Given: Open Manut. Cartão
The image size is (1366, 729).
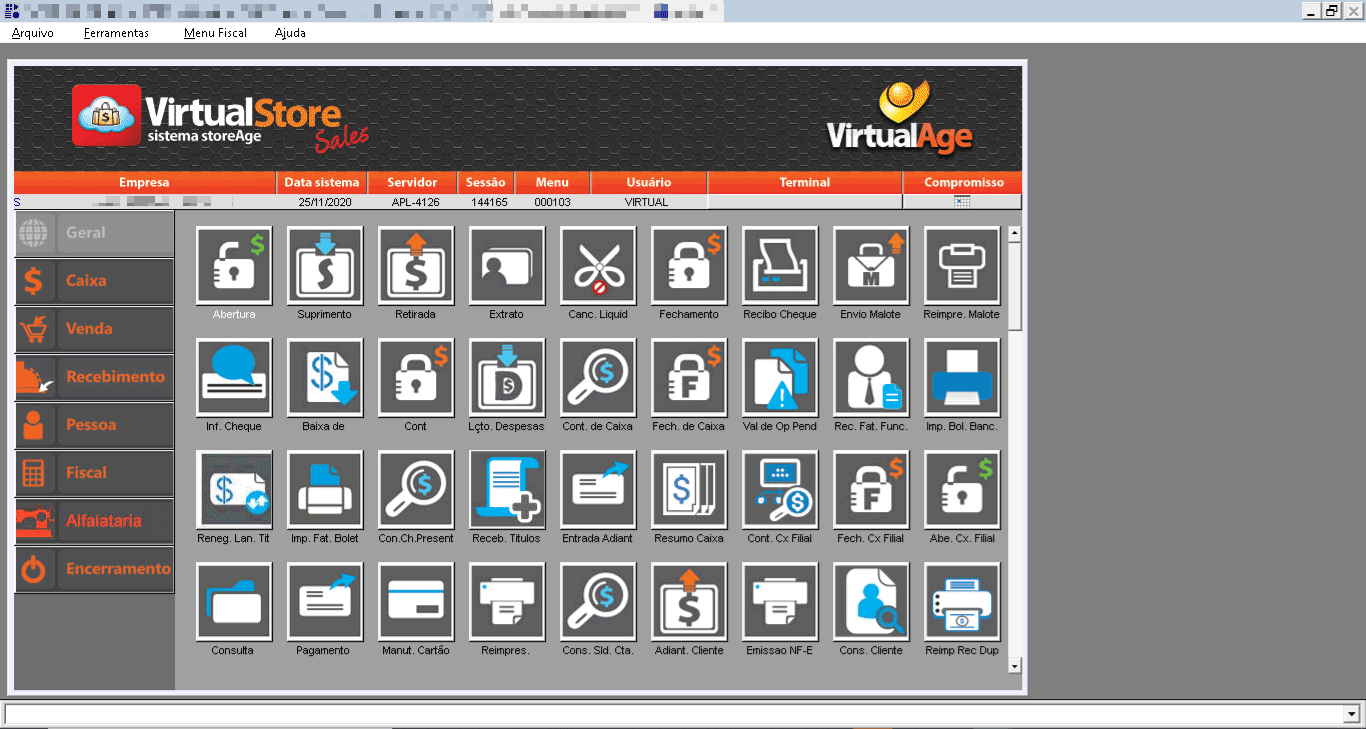Looking at the screenshot, I should coord(416,601).
